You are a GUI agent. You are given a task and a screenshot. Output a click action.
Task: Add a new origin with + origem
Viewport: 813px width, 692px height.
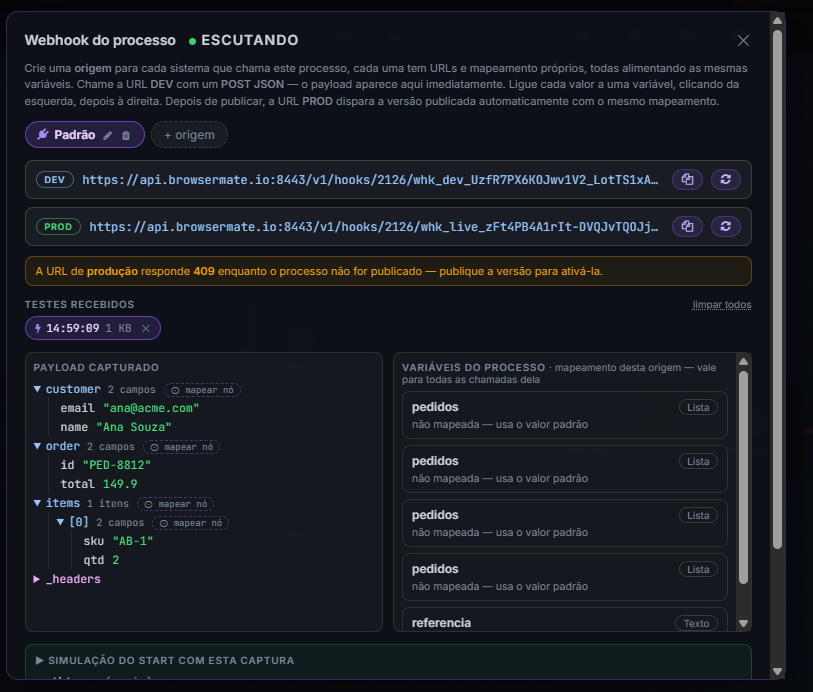click(189, 135)
